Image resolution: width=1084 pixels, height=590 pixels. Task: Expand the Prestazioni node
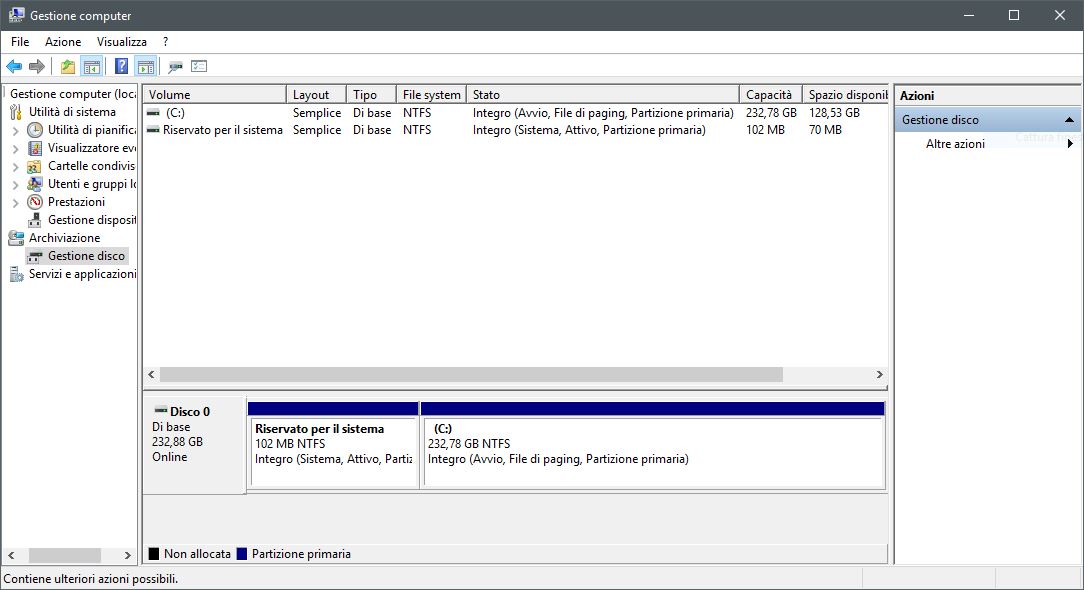tap(15, 203)
